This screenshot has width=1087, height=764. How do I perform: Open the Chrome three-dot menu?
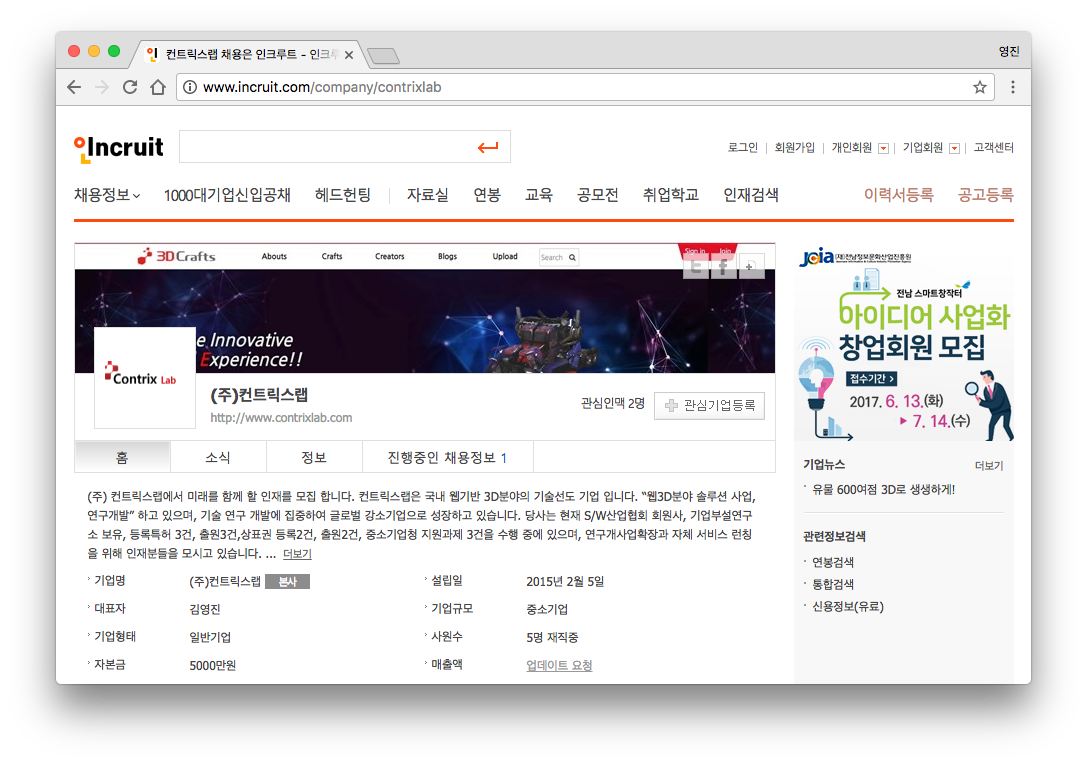pyautogui.click(x=1013, y=87)
